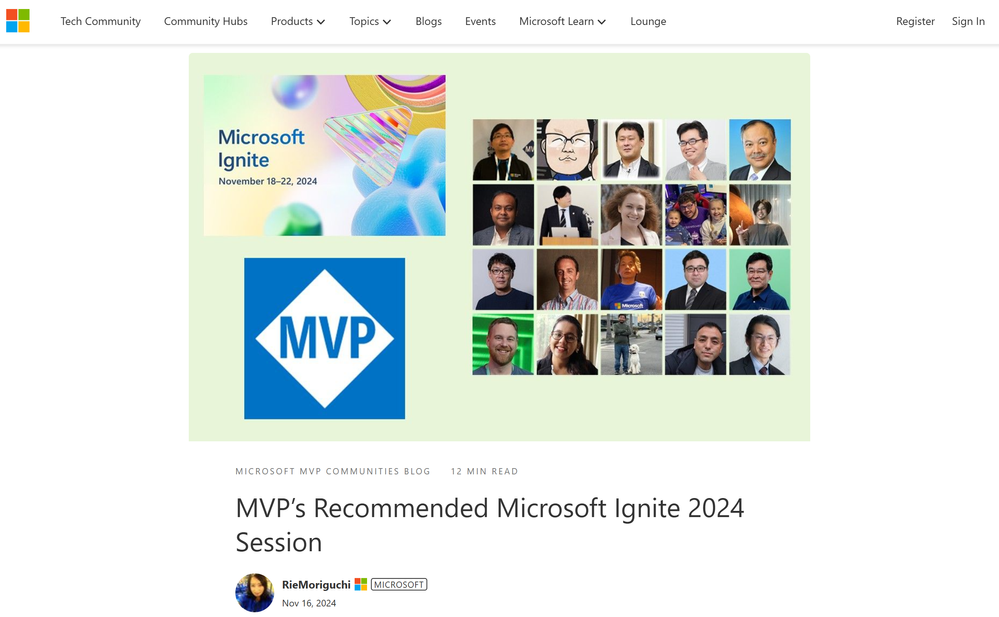Image resolution: width=999 pixels, height=617 pixels.
Task: Visit the Lounge section
Action: (648, 21)
